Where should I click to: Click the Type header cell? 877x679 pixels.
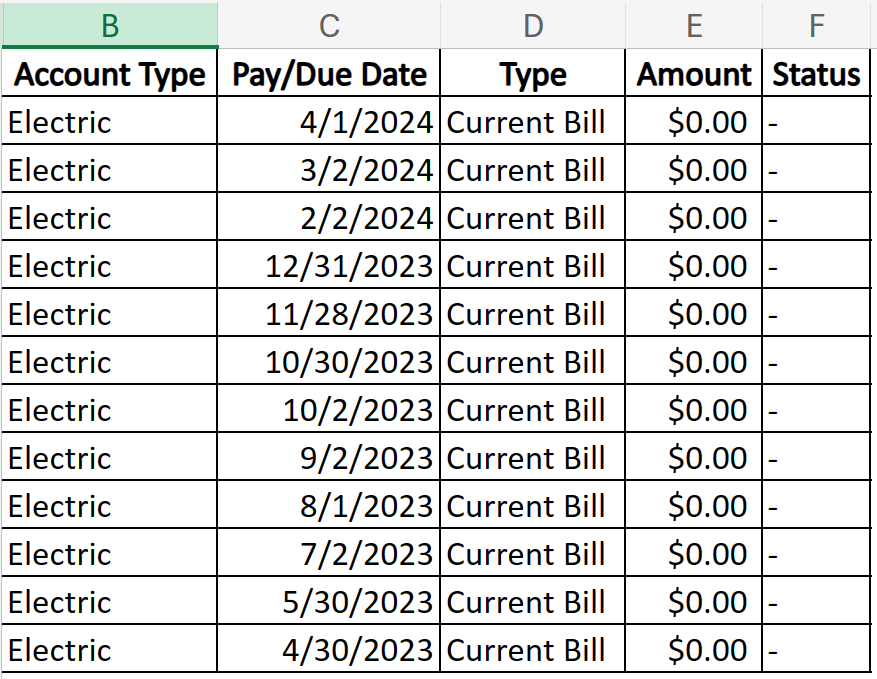pos(533,74)
